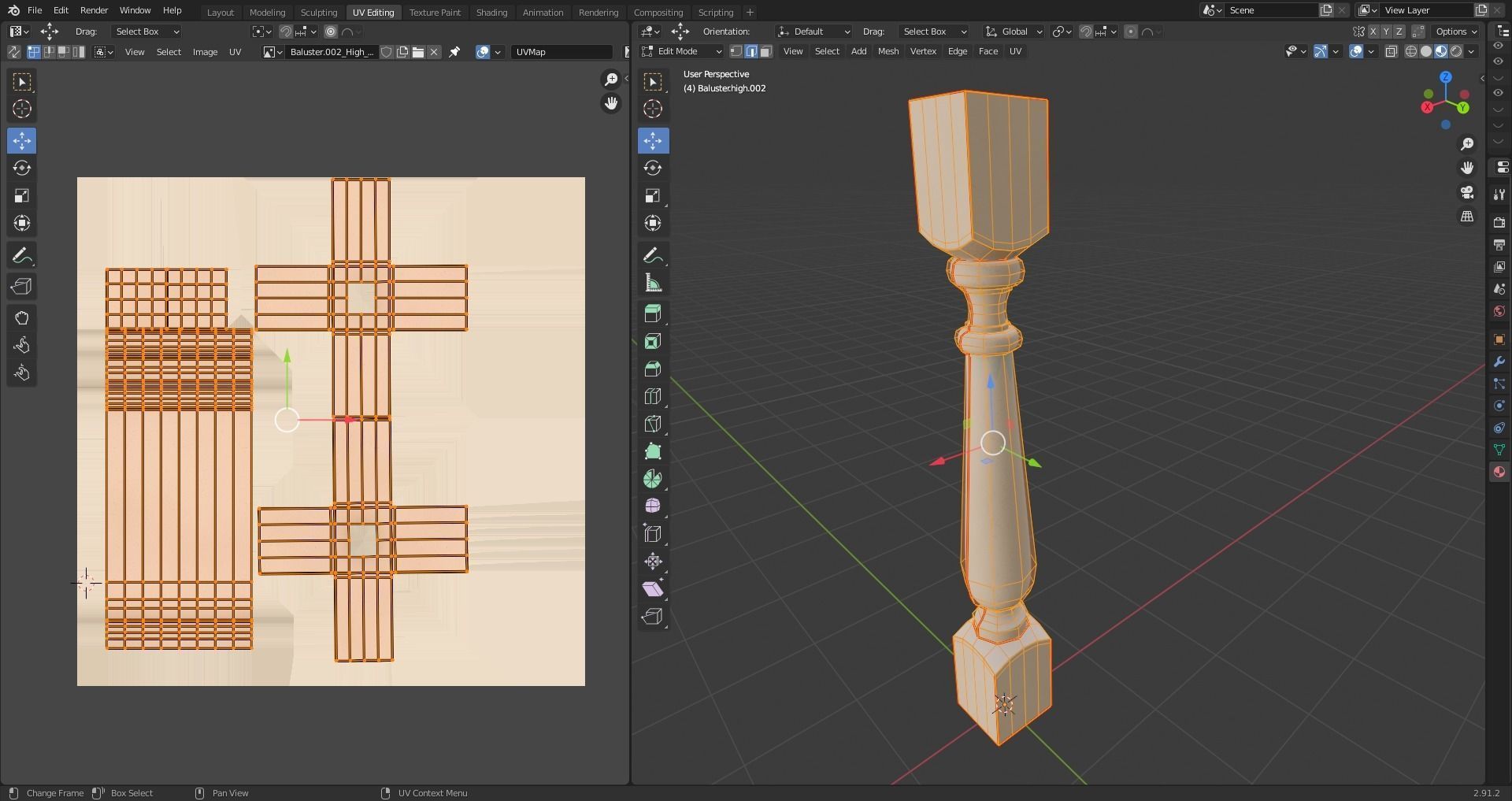Open image from folder icon button
Screen dimensions: 1512x801
point(418,52)
